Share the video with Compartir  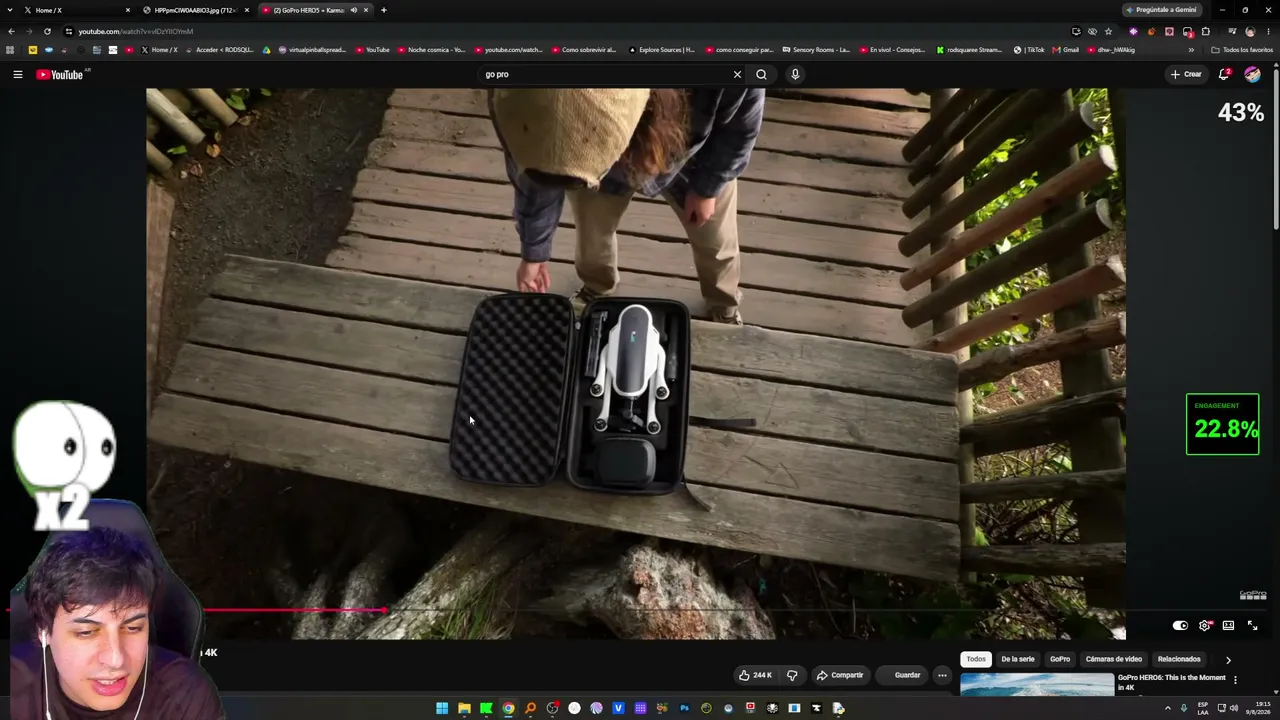tap(840, 675)
